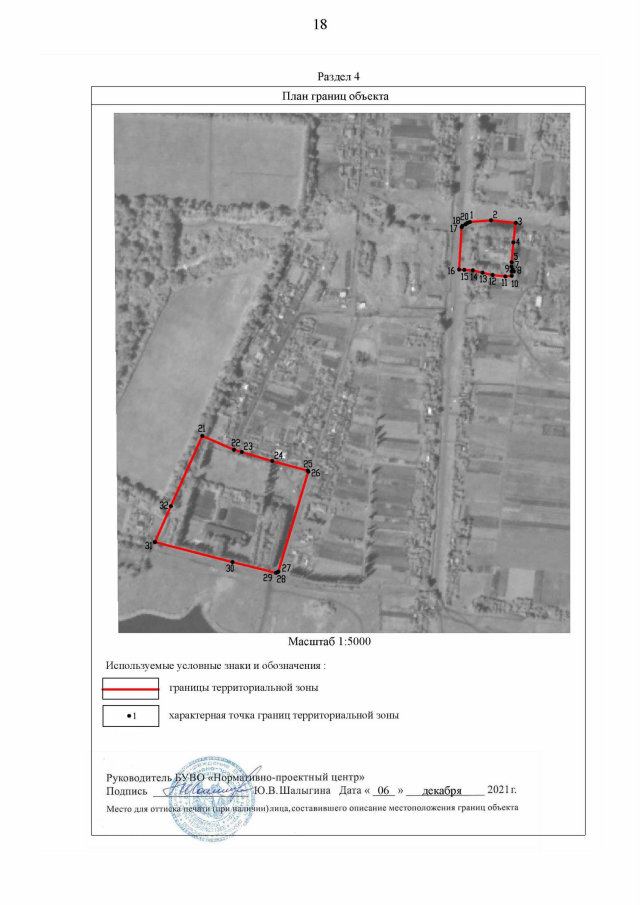Select boundary point 16 on the map
This screenshot has height=905, width=640.
pyautogui.click(x=460, y=269)
